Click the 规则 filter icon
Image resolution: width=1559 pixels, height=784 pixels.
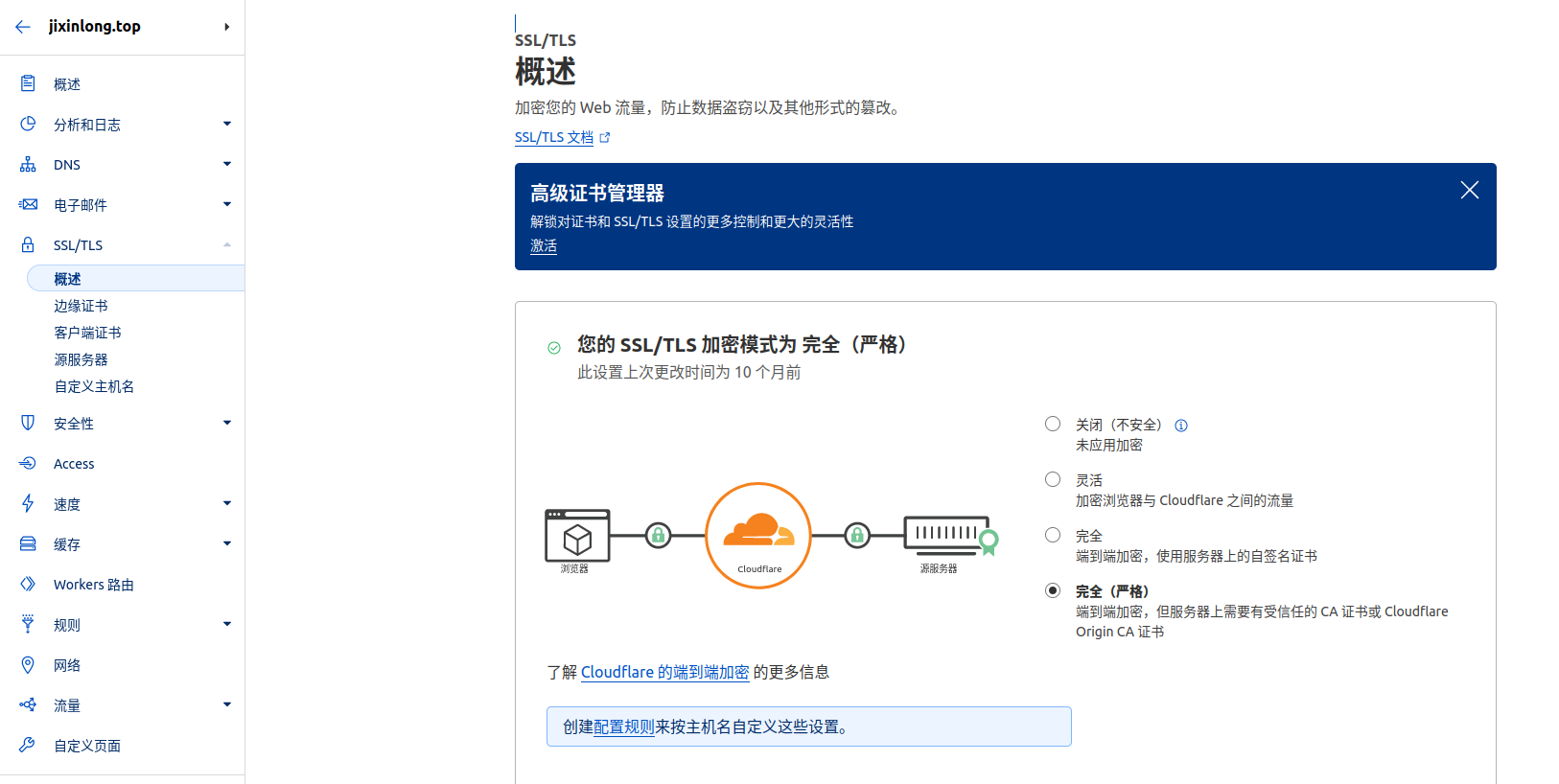tap(28, 624)
